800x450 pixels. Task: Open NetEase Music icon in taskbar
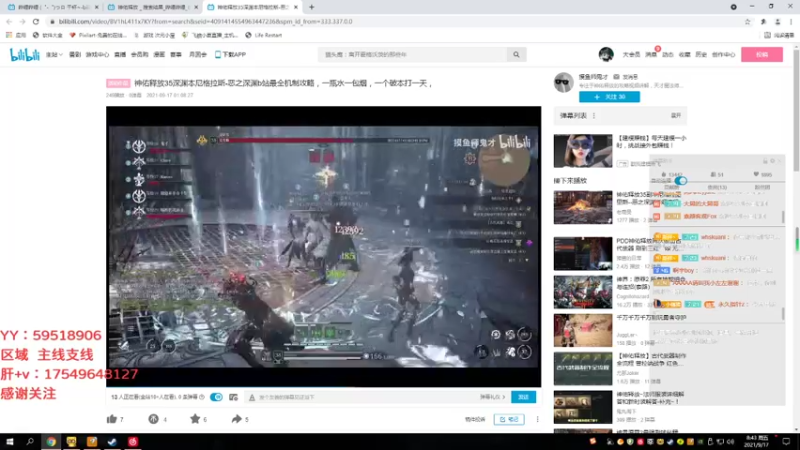(133, 442)
